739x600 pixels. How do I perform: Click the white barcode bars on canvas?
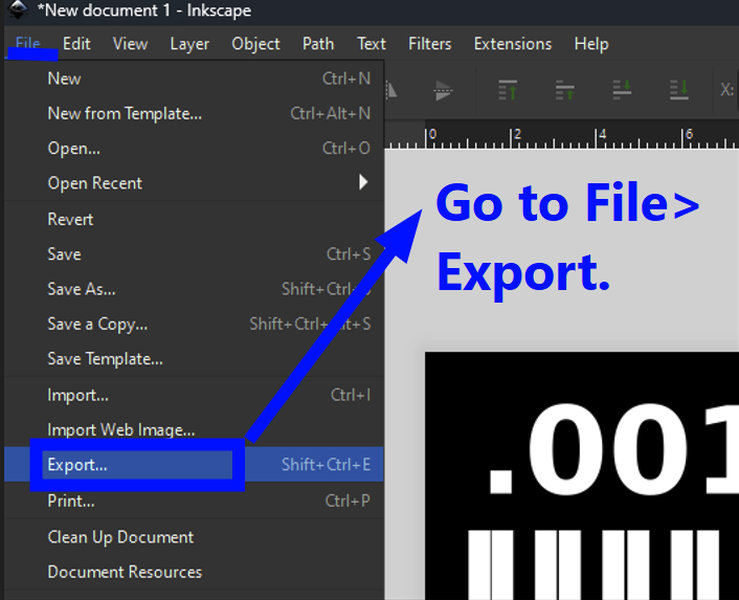coord(594,565)
